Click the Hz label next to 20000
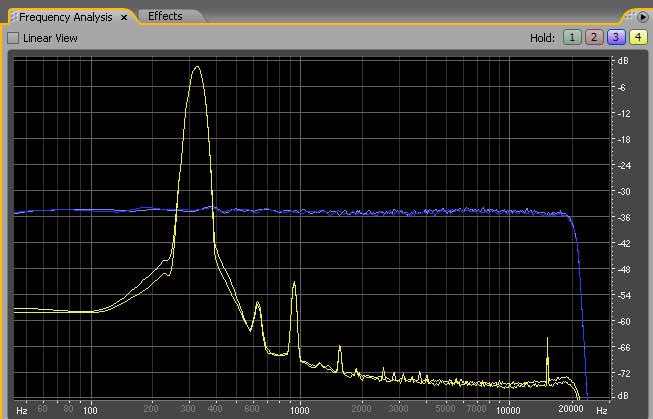 602,411
